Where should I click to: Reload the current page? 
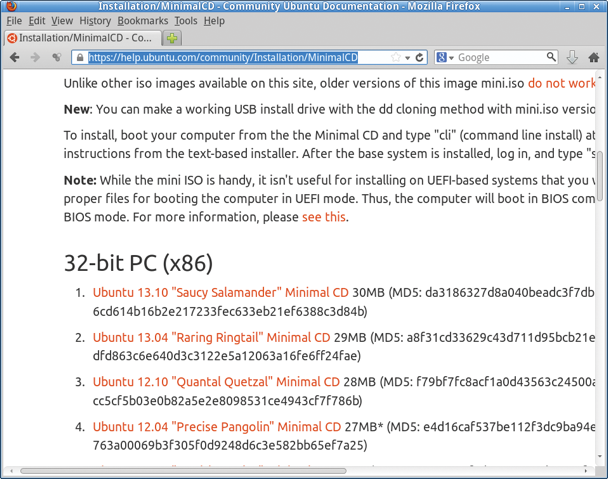tap(420, 58)
